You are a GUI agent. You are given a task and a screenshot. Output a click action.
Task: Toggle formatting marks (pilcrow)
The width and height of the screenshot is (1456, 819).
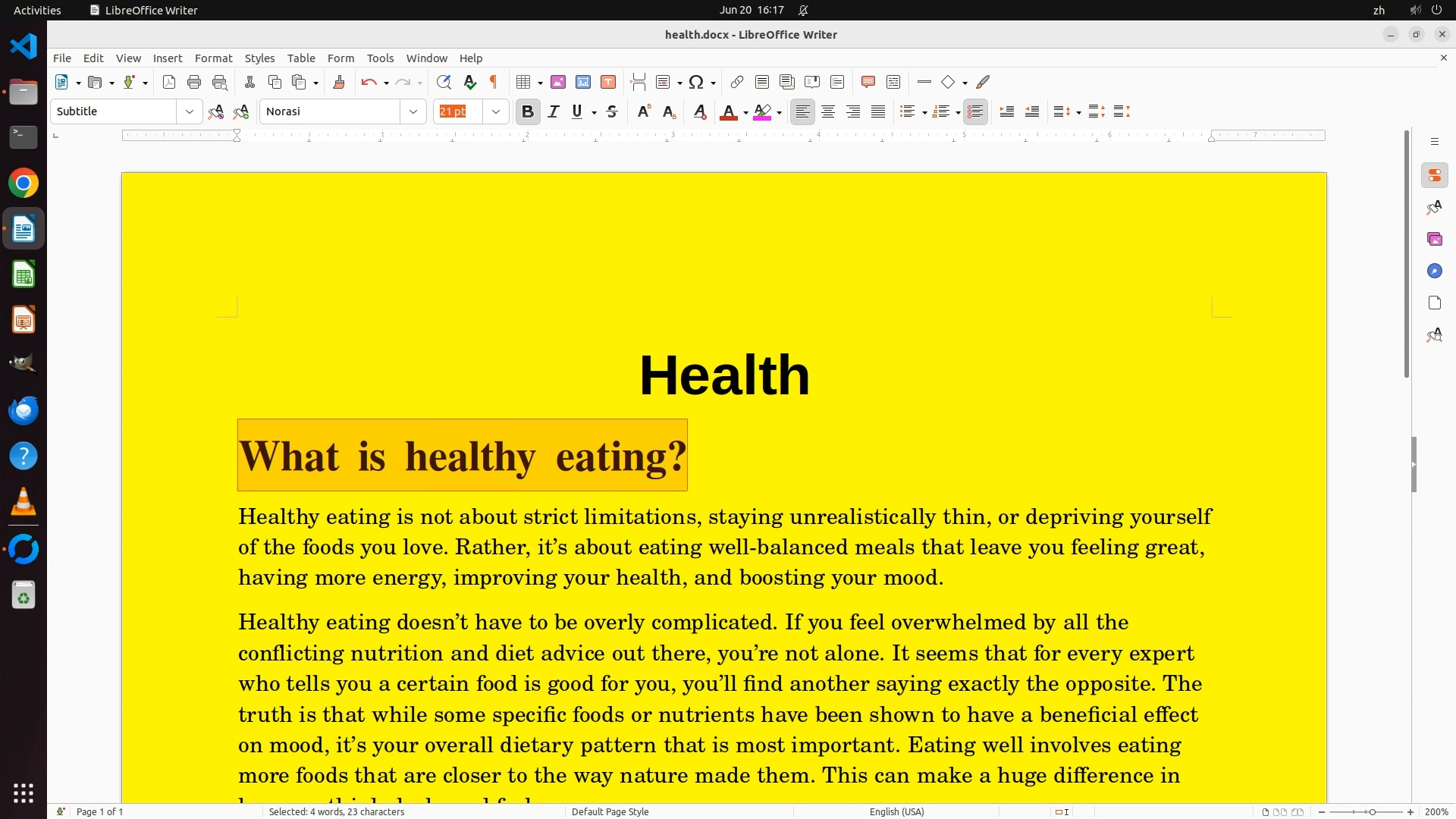pyautogui.click(x=494, y=82)
